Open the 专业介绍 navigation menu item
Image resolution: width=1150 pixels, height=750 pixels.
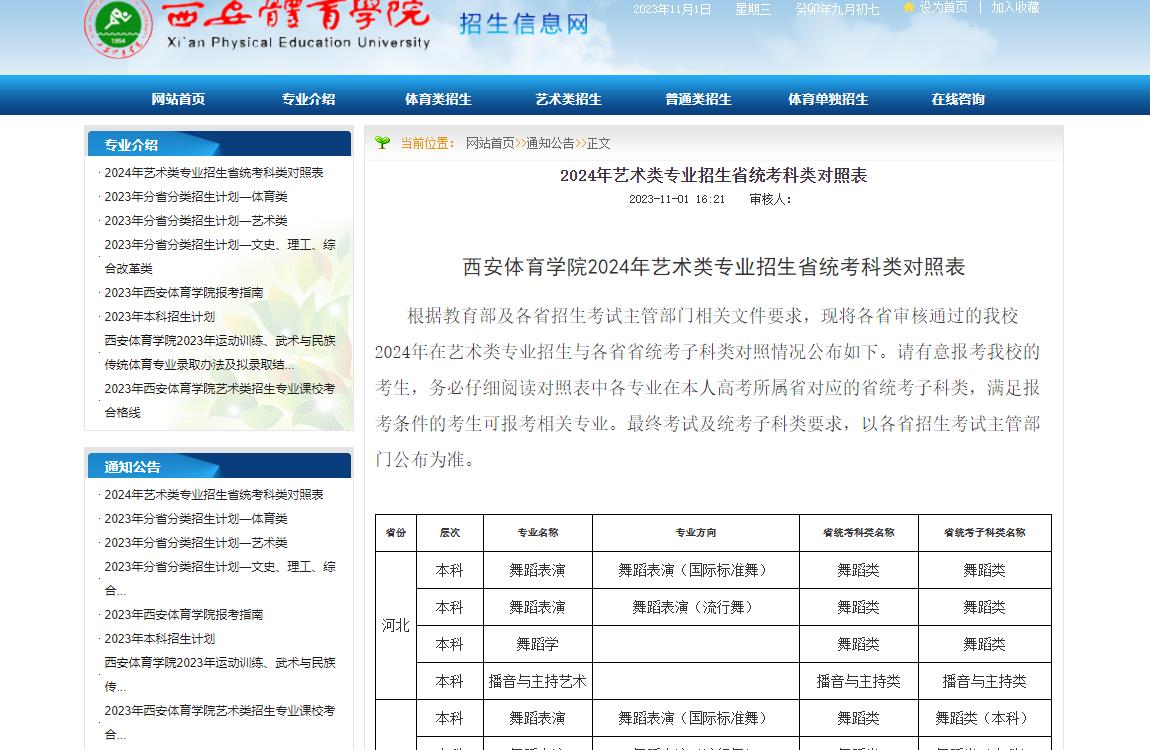click(309, 99)
